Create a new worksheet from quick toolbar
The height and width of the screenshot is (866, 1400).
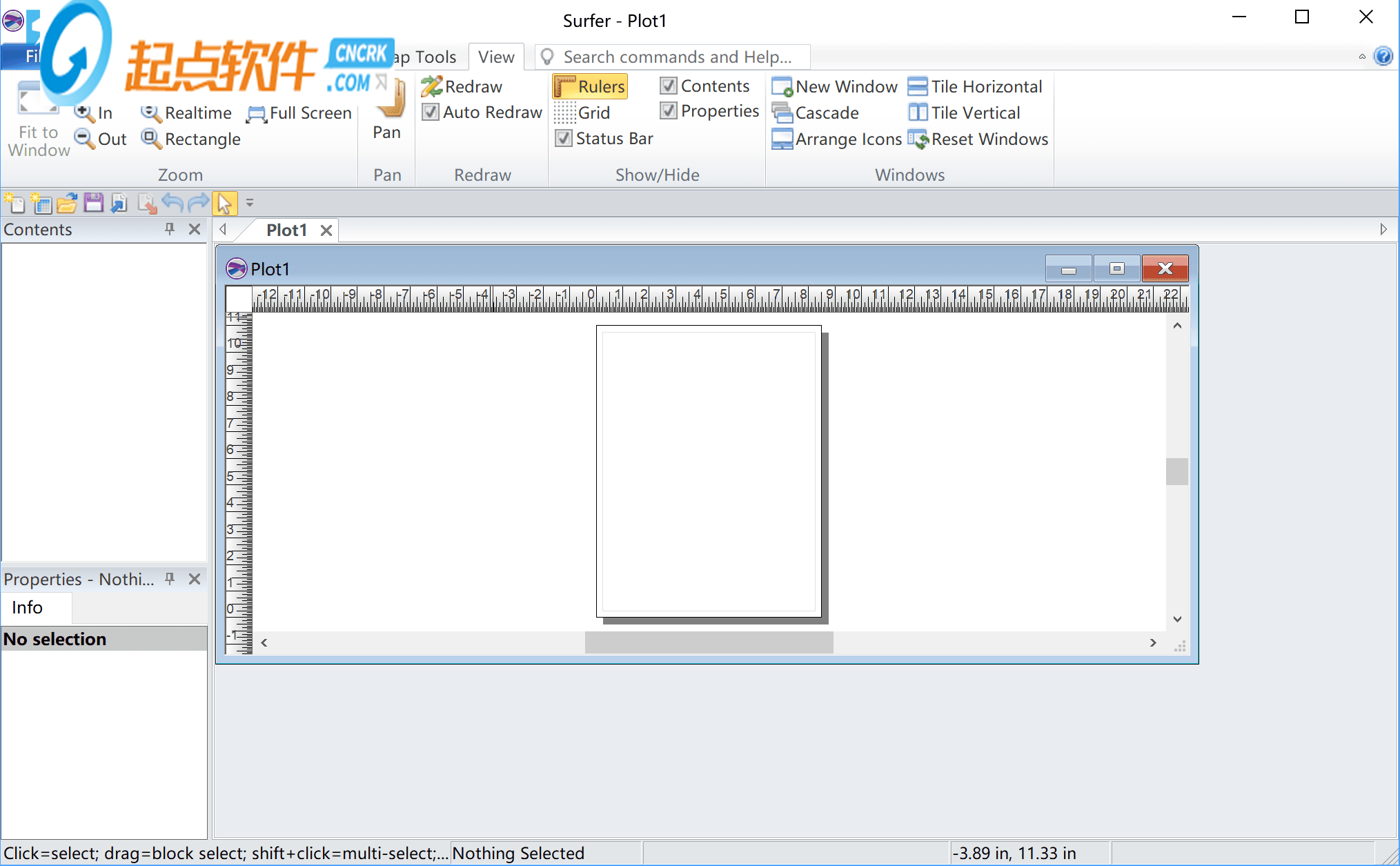(x=41, y=203)
